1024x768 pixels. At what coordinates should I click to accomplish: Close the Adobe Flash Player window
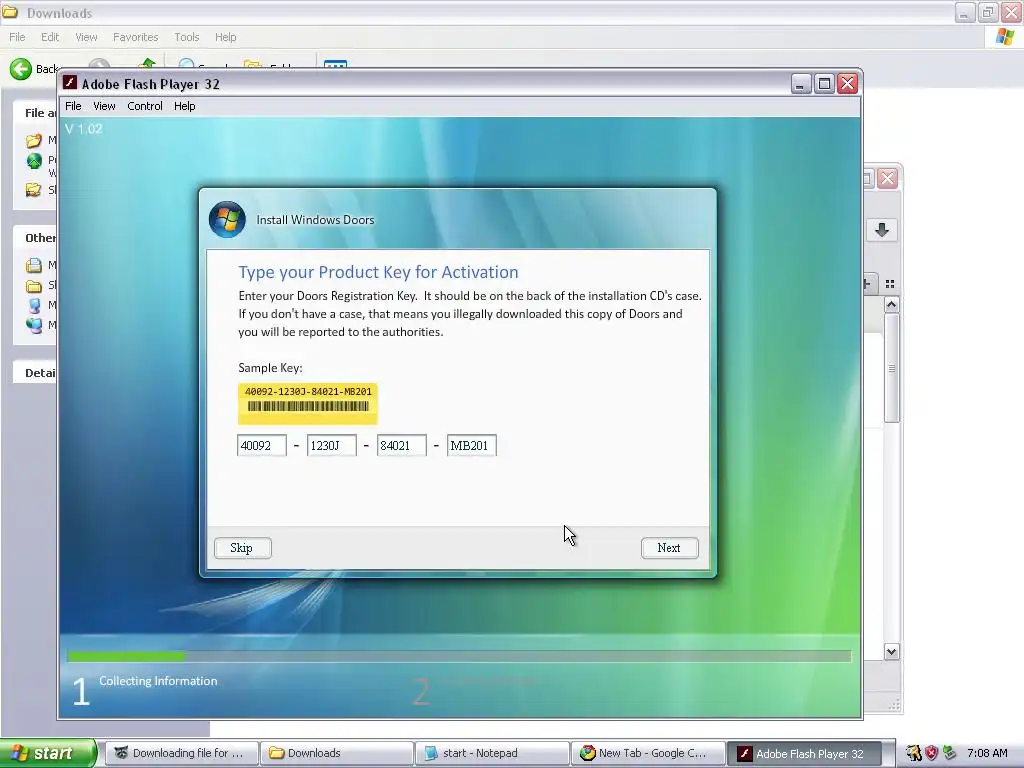(x=848, y=84)
